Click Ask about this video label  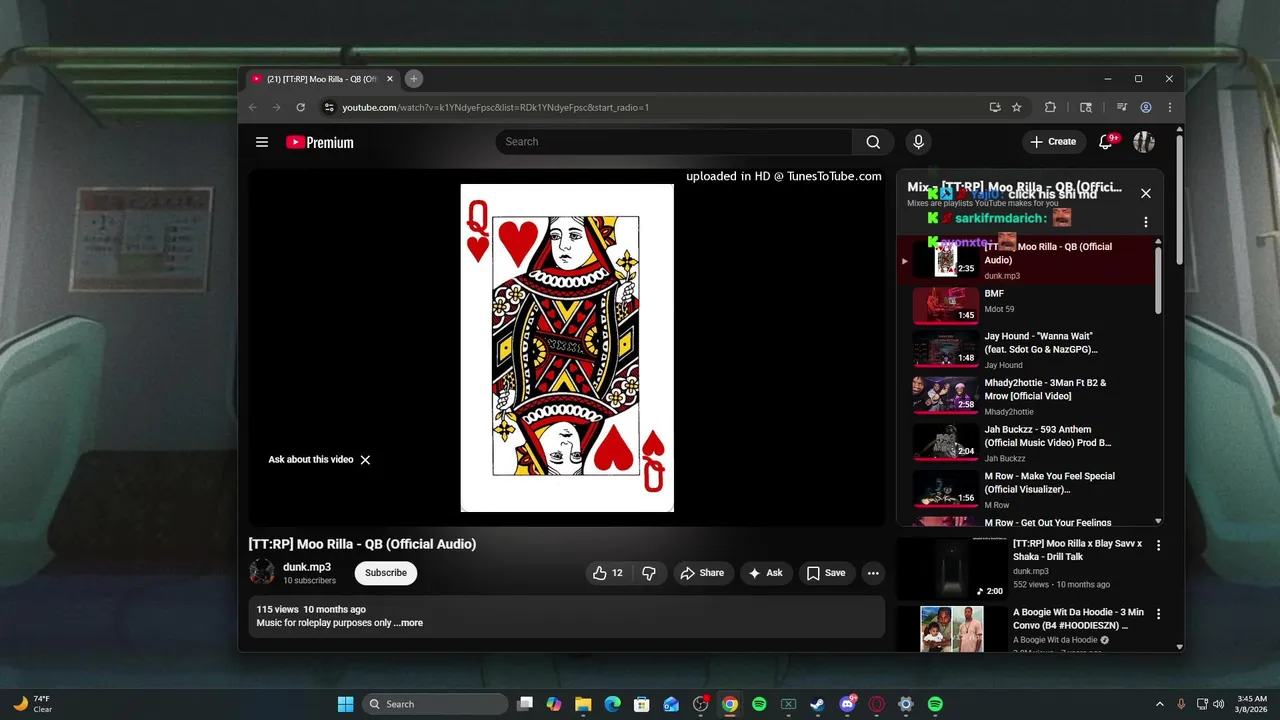click(x=311, y=460)
